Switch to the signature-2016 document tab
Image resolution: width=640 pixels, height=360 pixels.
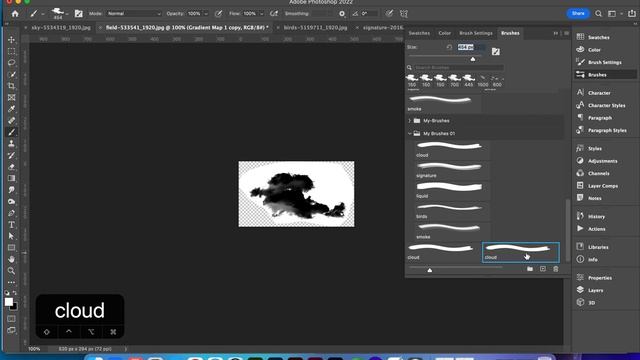383,28
